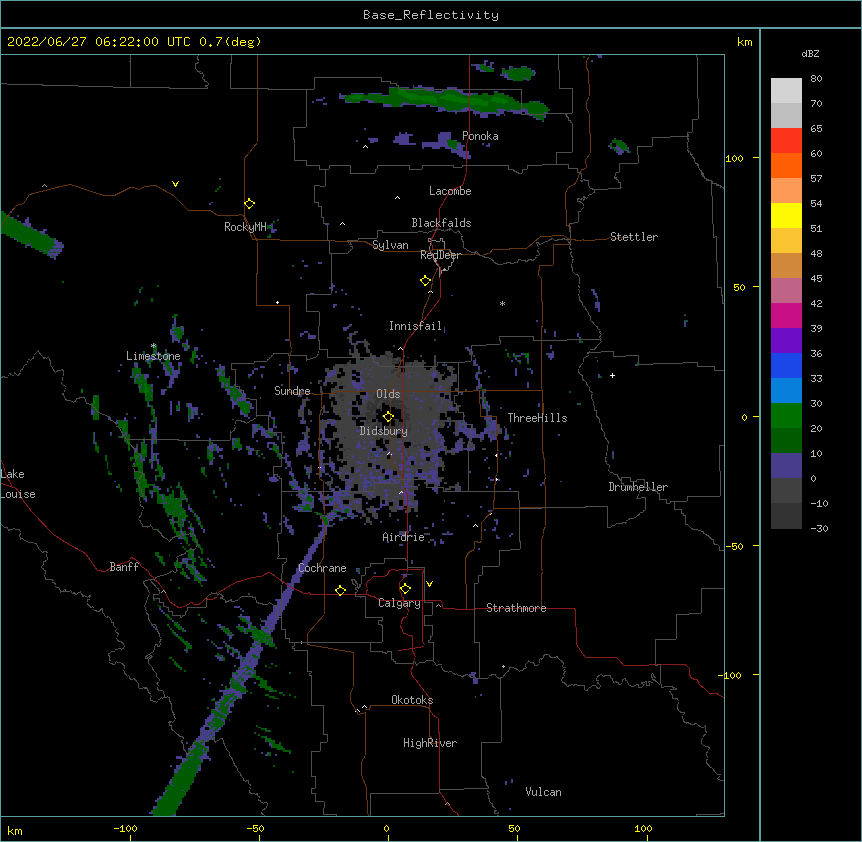Click the HighRiver town label
Image resolution: width=862 pixels, height=842 pixels.
pos(430,743)
